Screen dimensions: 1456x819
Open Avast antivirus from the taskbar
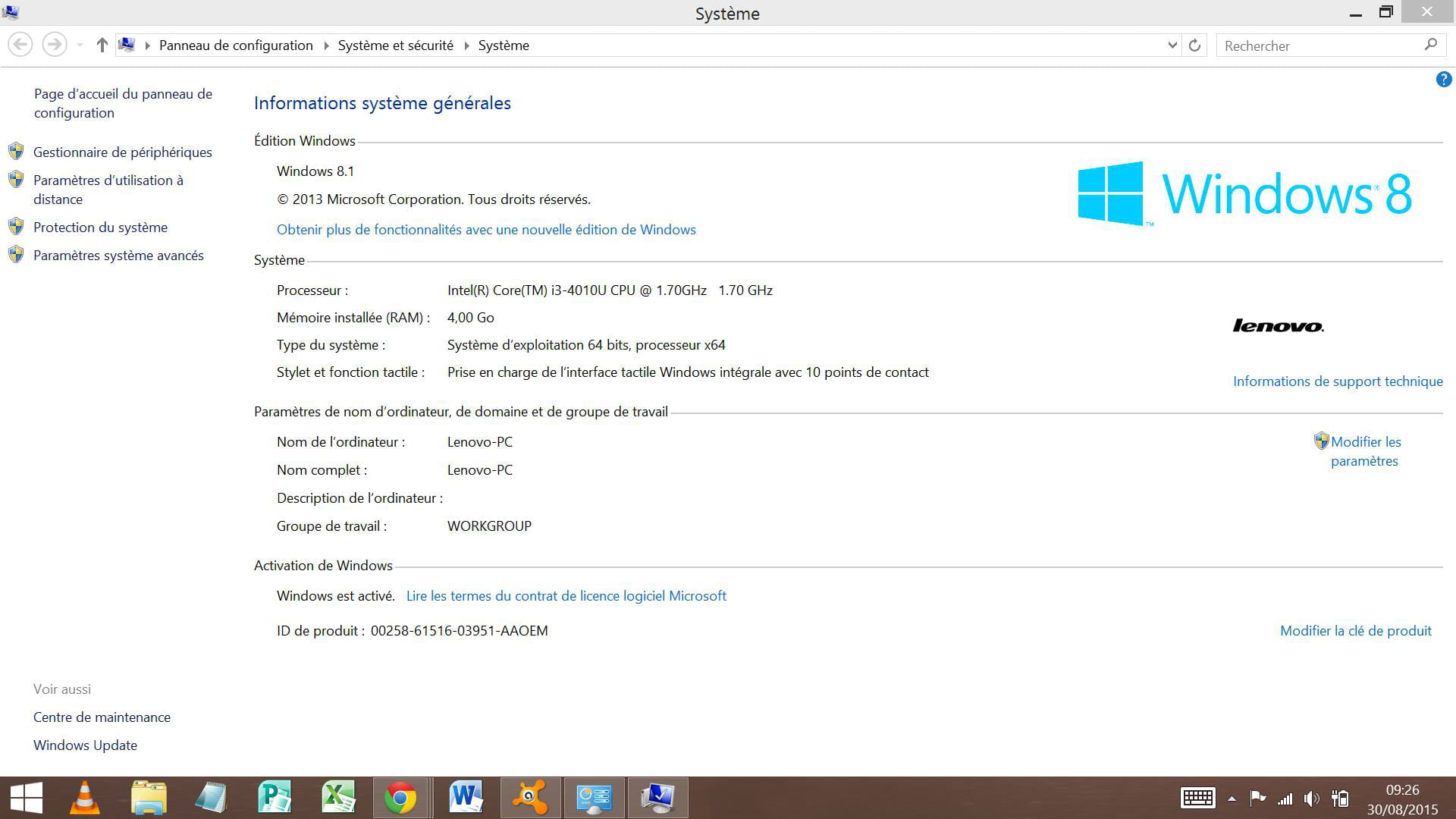click(x=530, y=798)
